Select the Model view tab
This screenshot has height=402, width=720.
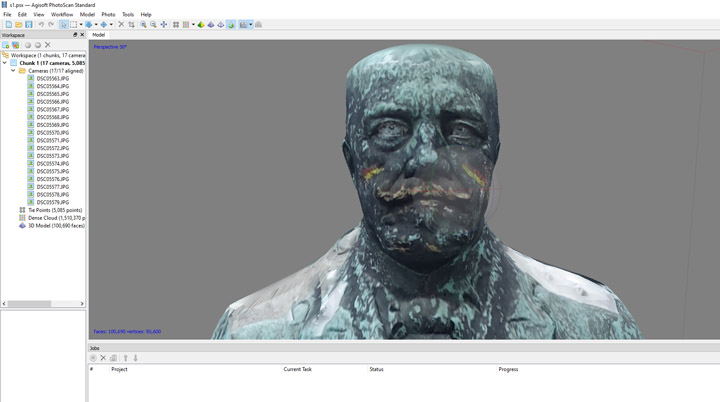point(99,35)
